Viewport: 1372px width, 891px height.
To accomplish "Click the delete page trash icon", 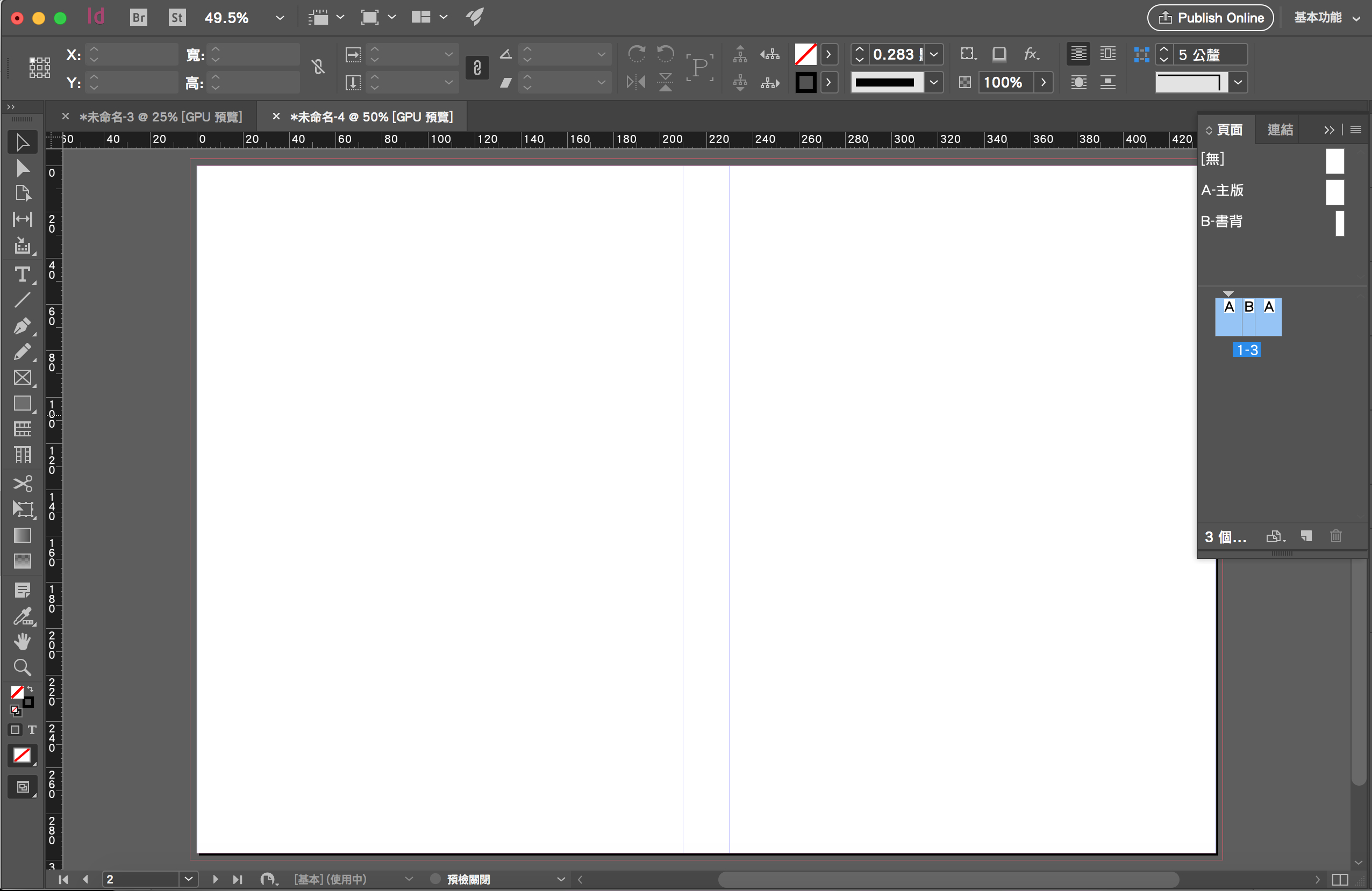I will (x=1335, y=536).
